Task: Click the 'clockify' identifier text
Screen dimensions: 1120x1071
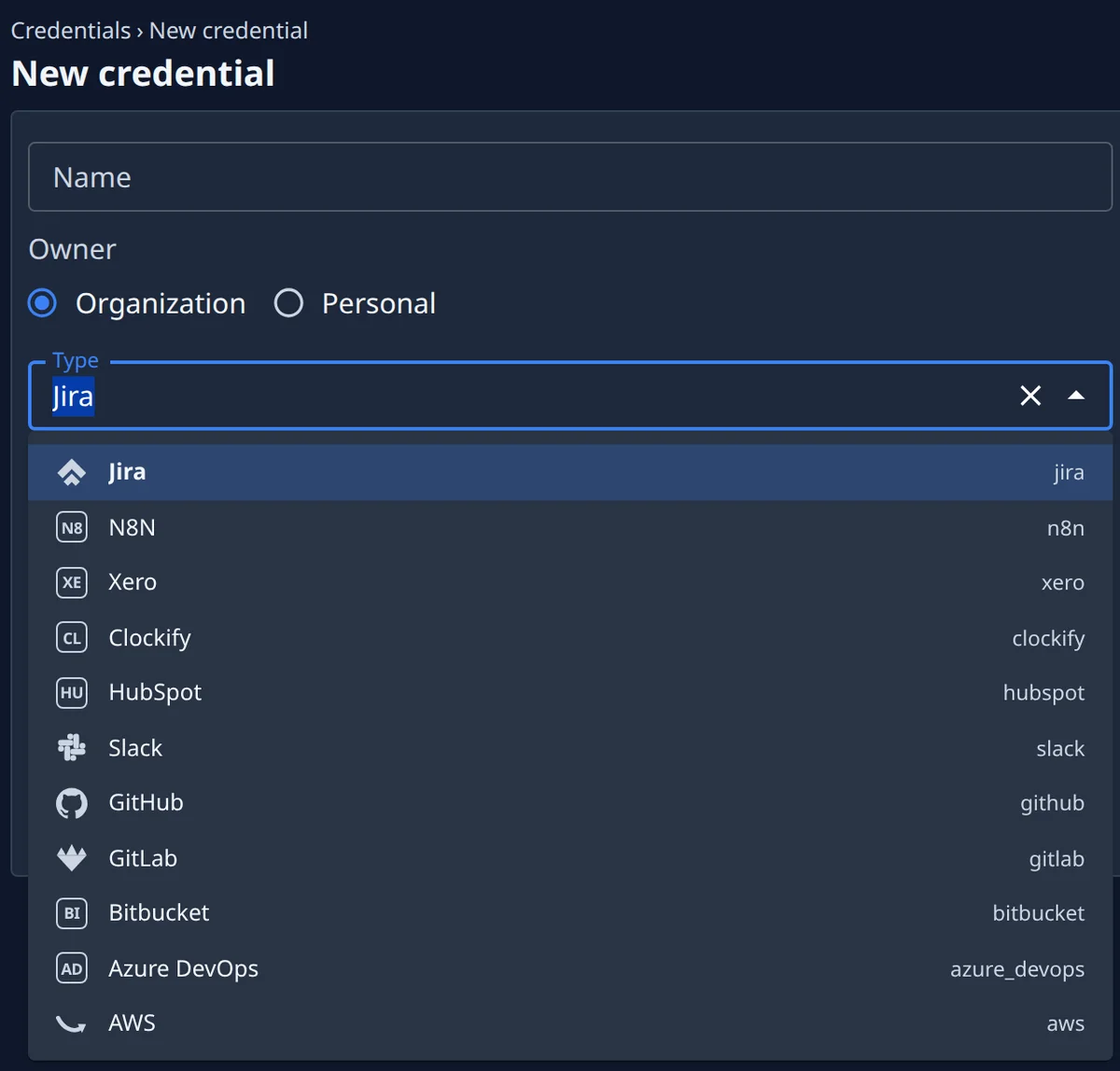Action: tap(1048, 639)
